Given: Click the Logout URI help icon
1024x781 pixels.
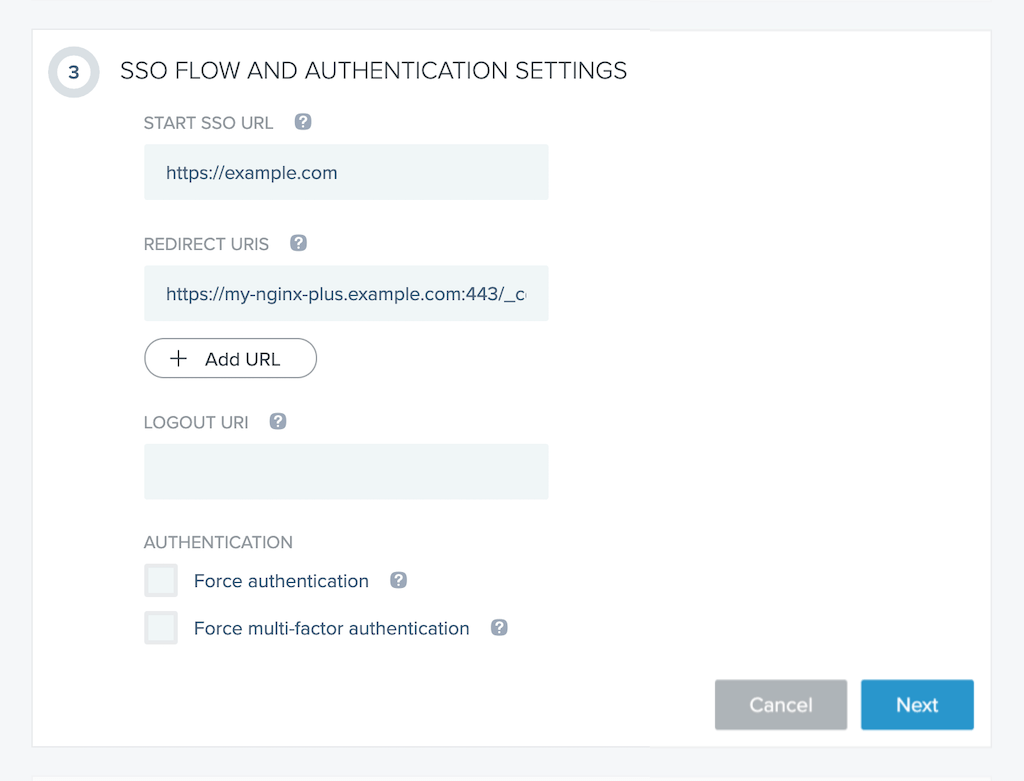Looking at the screenshot, I should (x=278, y=421).
